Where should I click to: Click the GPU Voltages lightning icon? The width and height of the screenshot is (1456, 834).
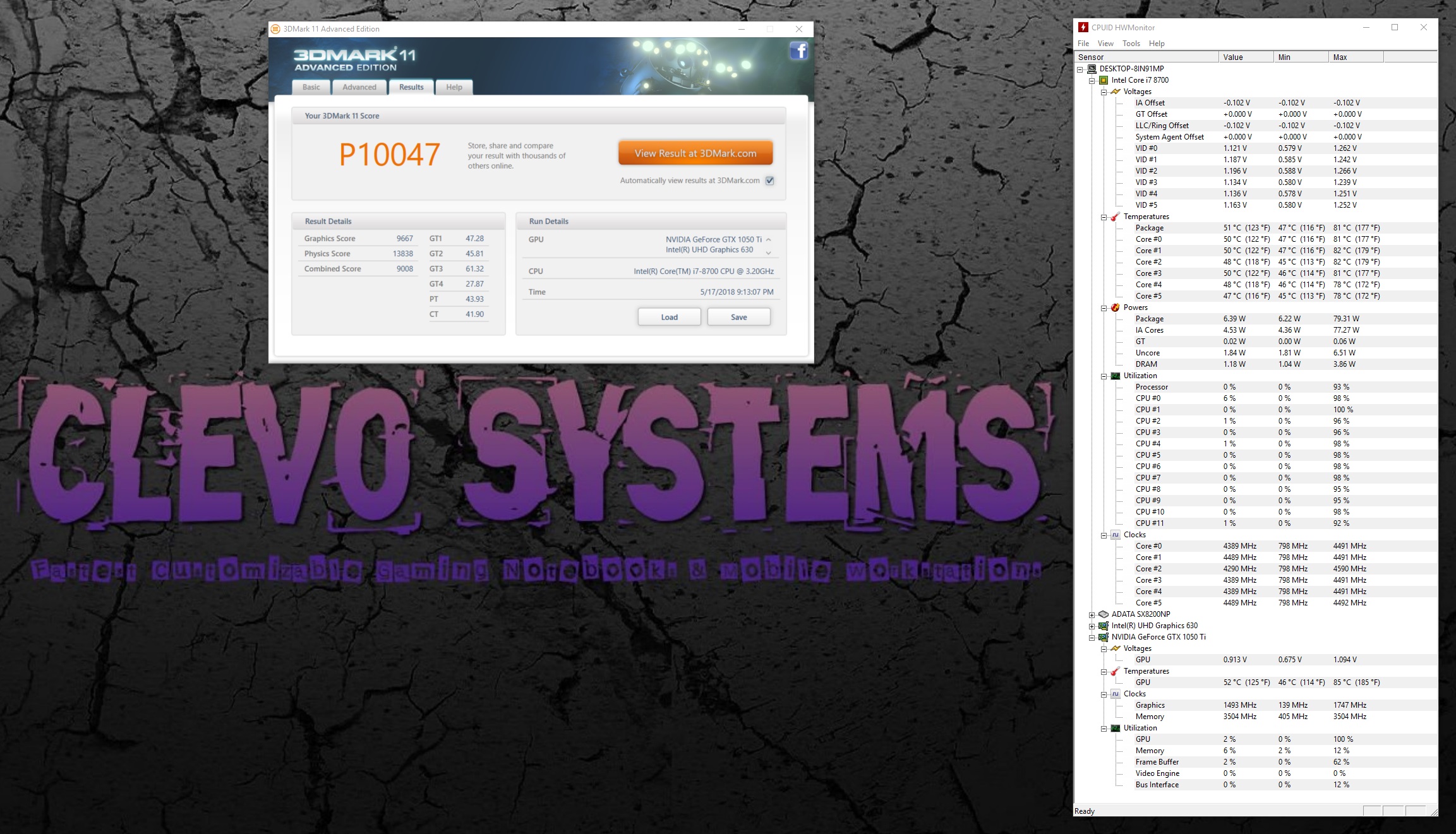[1116, 648]
